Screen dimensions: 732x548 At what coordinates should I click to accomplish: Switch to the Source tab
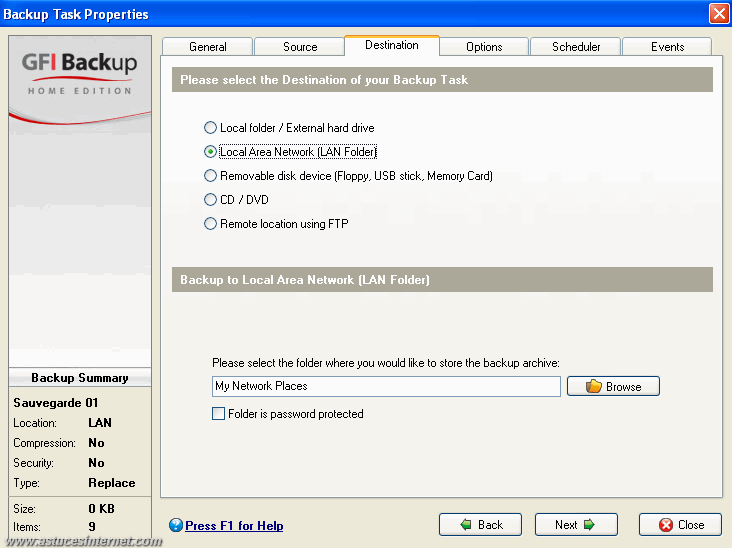click(300, 47)
